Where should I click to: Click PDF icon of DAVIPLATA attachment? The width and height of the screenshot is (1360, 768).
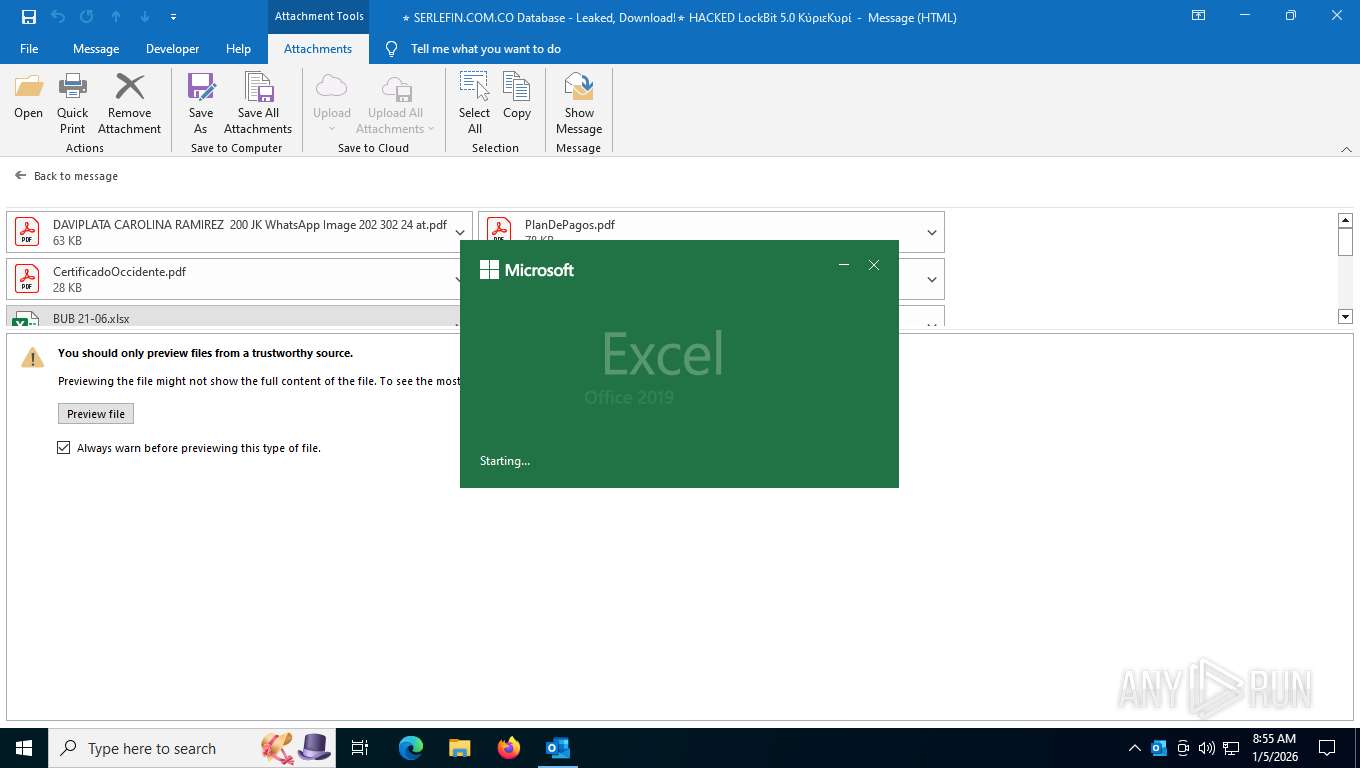27,232
